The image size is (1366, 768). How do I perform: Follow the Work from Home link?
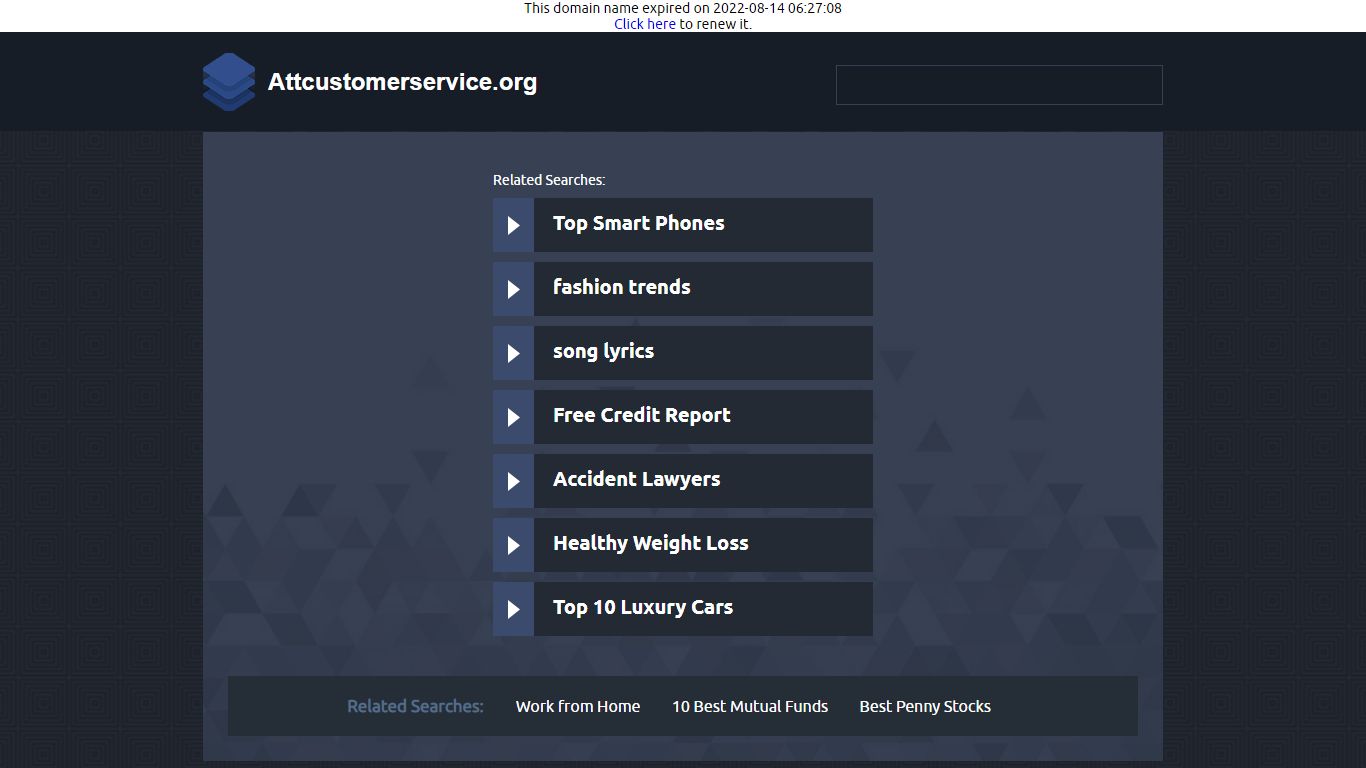coord(578,706)
